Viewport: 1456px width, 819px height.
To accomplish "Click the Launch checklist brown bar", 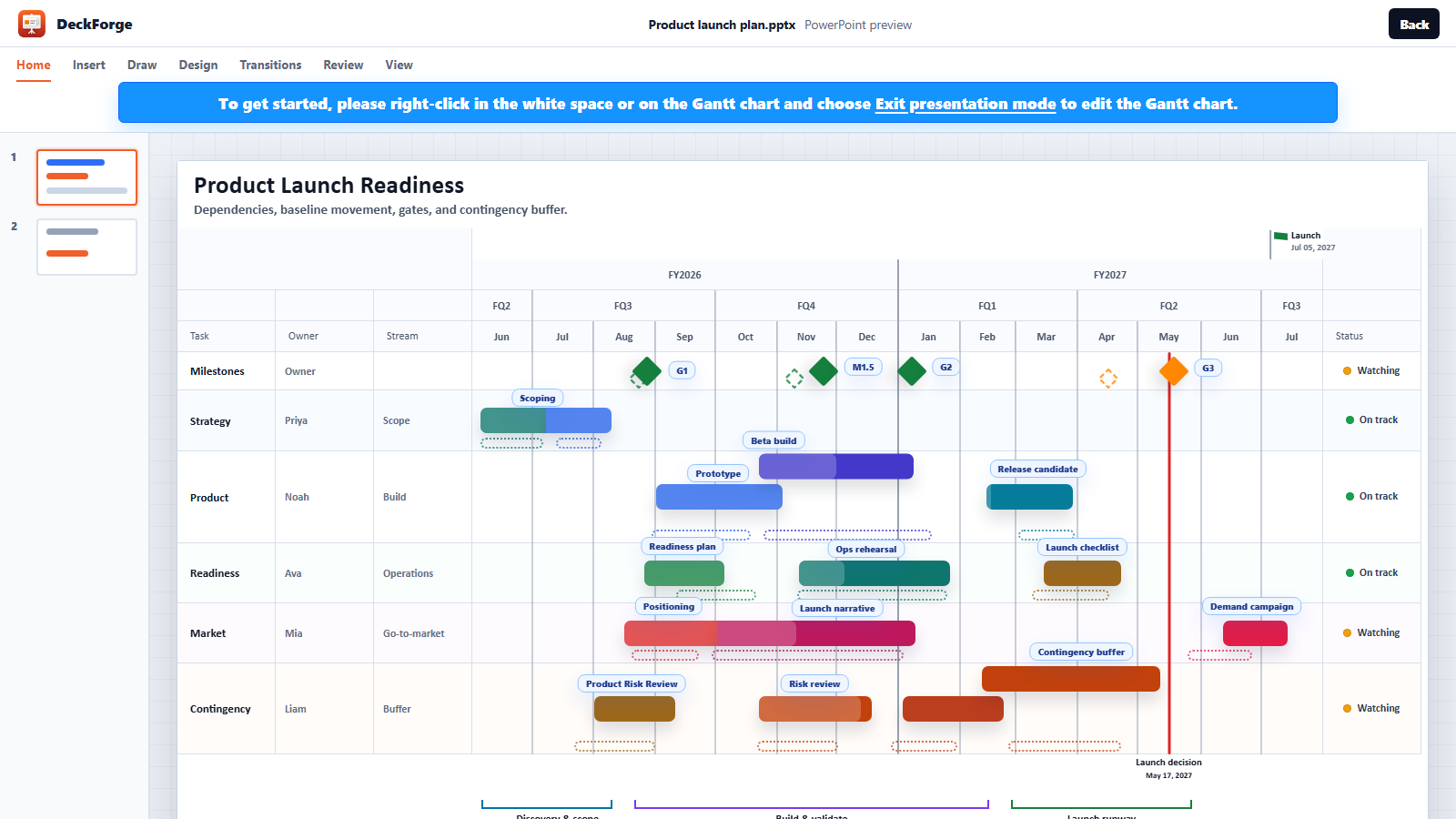I will [1082, 573].
